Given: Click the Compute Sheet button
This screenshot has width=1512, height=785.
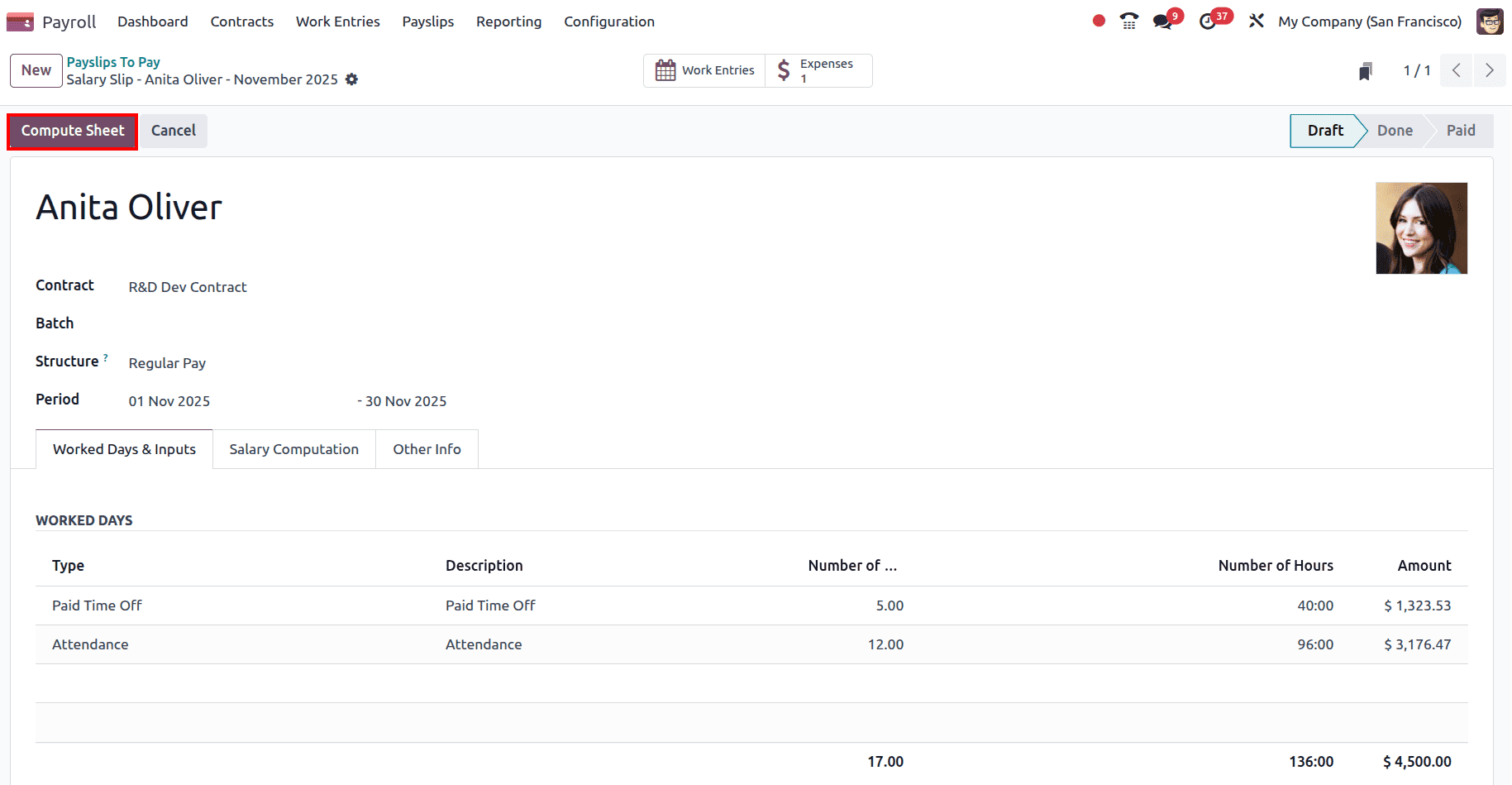Looking at the screenshot, I should [72, 130].
